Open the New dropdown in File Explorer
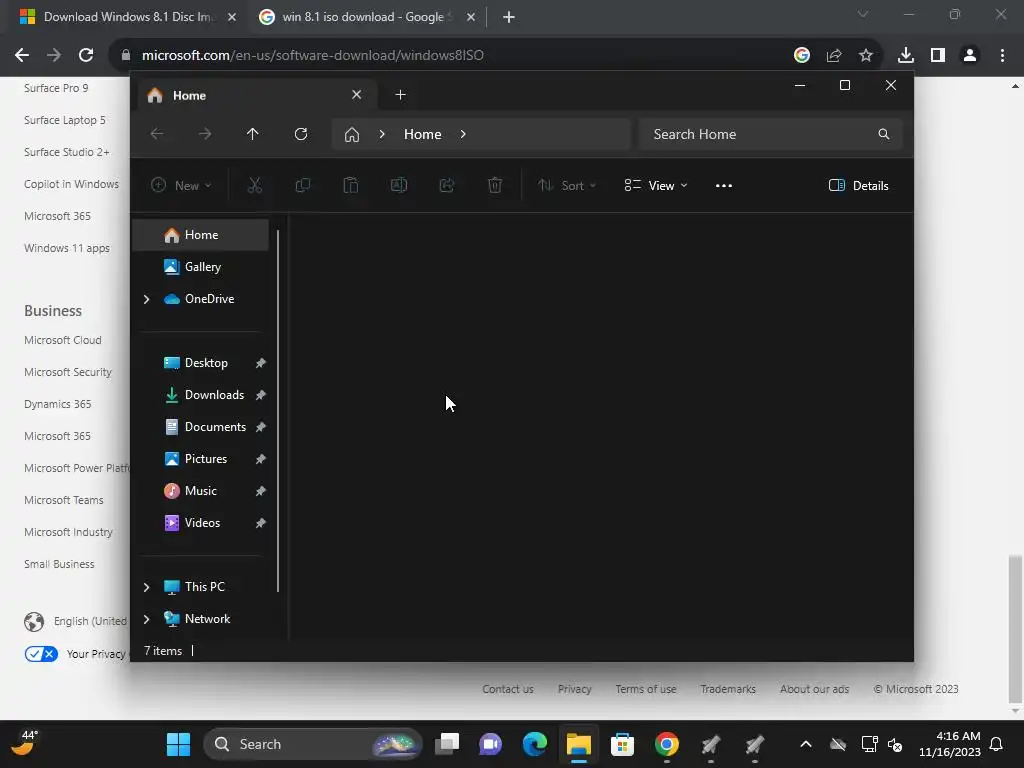This screenshot has width=1024, height=768. coord(181,185)
